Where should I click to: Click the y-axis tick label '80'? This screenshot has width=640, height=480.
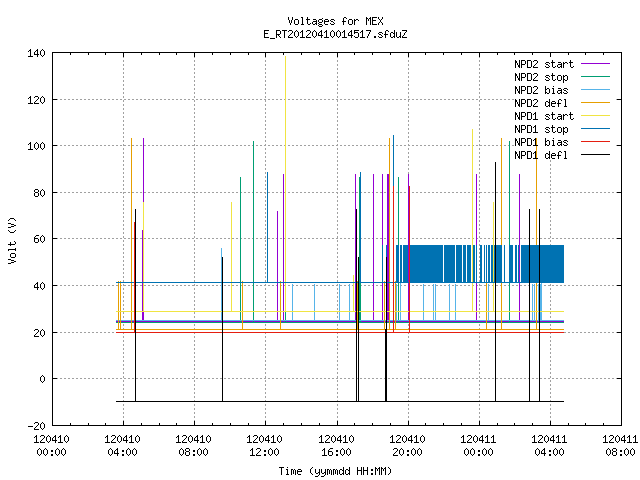39,193
